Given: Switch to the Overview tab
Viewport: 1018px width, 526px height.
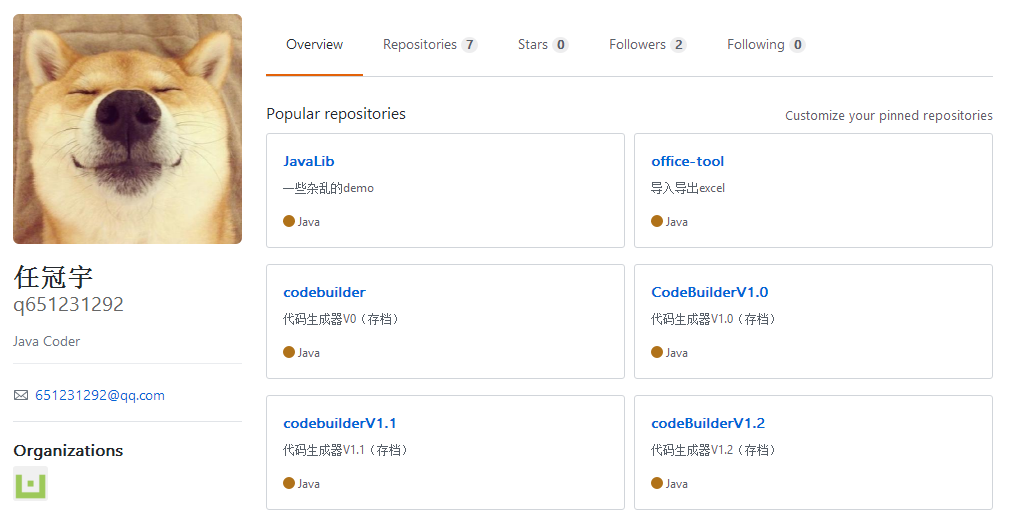Looking at the screenshot, I should click(314, 45).
